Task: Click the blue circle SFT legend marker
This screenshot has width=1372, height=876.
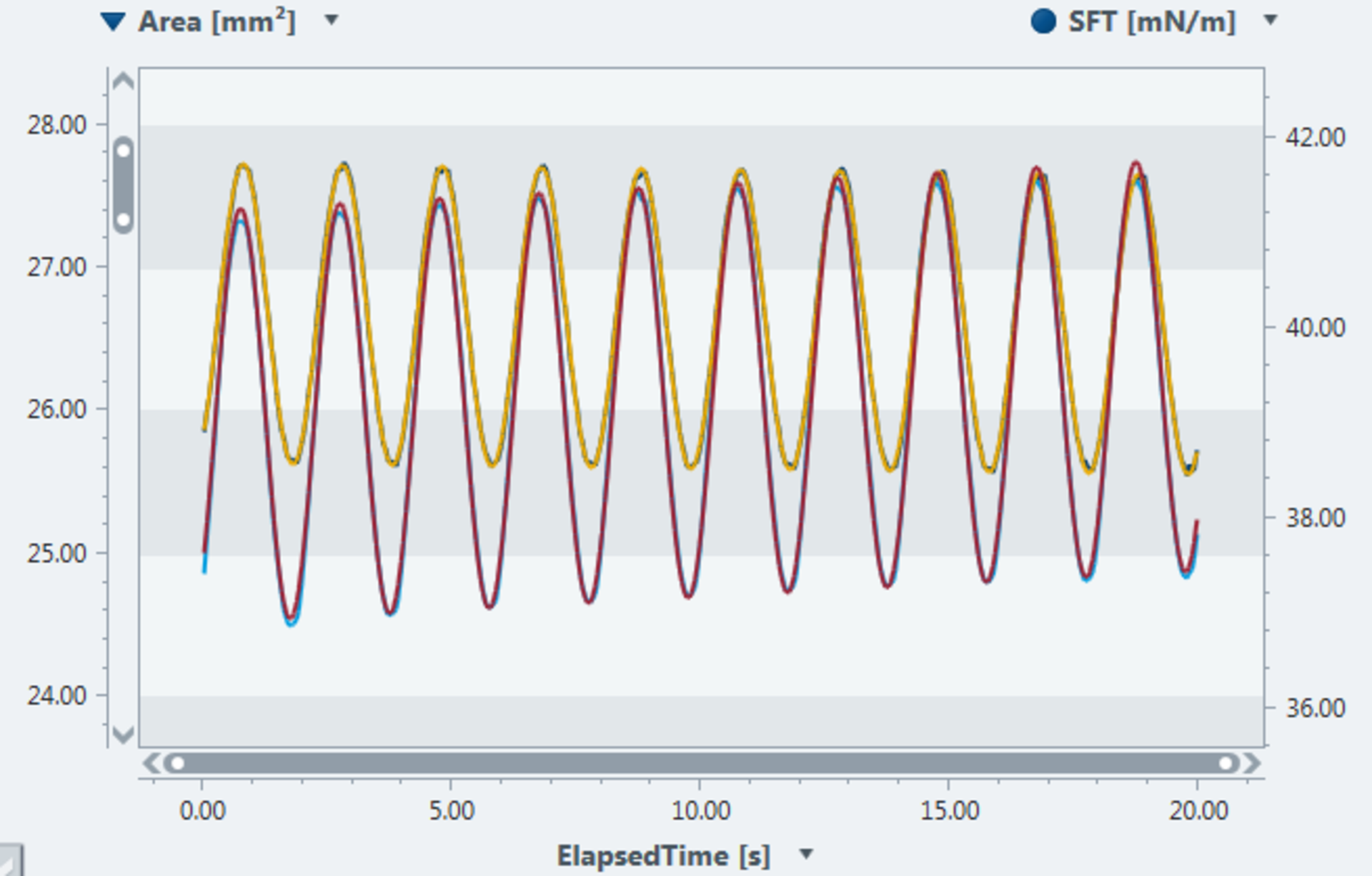Action: coord(1043,21)
